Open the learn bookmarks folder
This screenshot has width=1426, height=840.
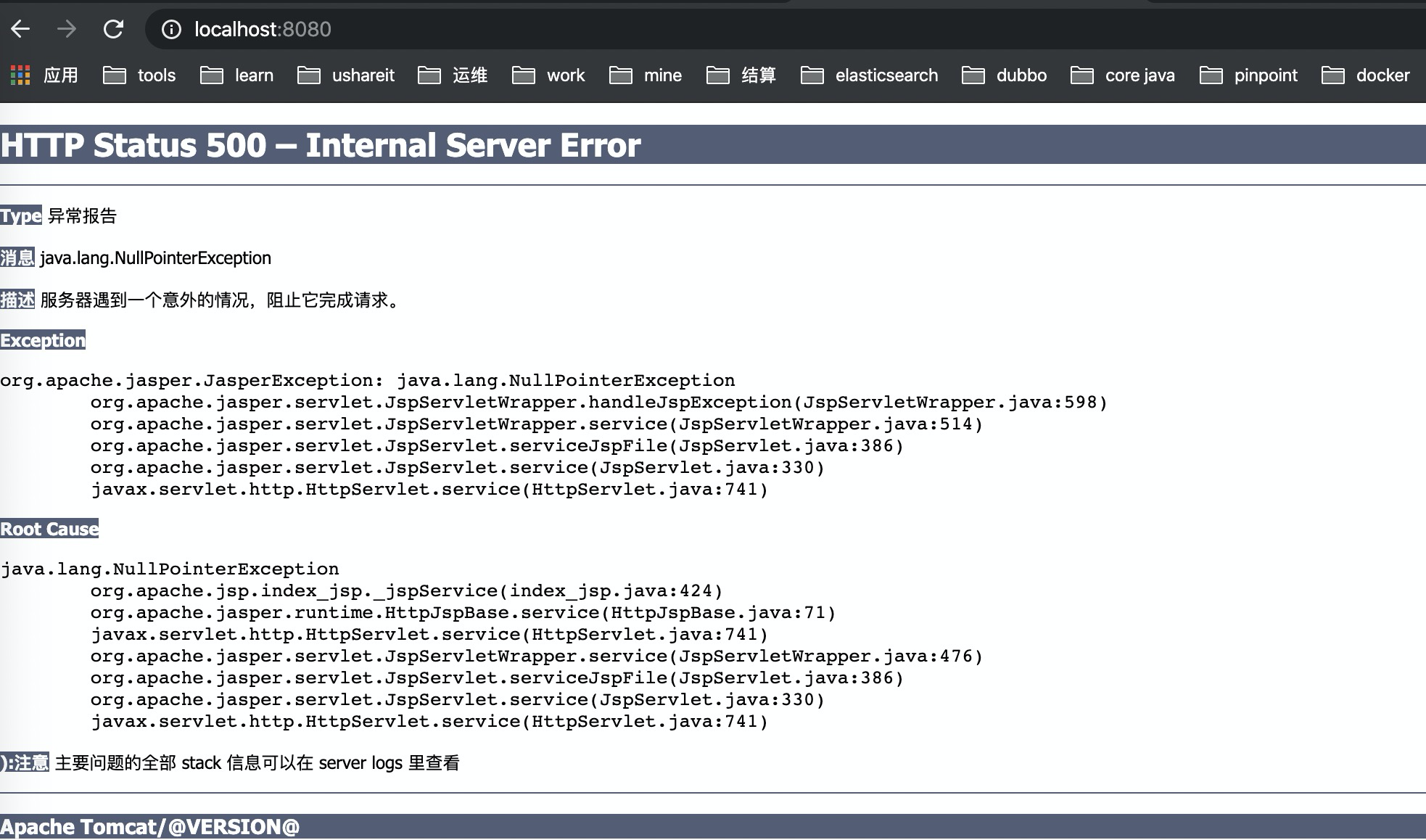[253, 75]
